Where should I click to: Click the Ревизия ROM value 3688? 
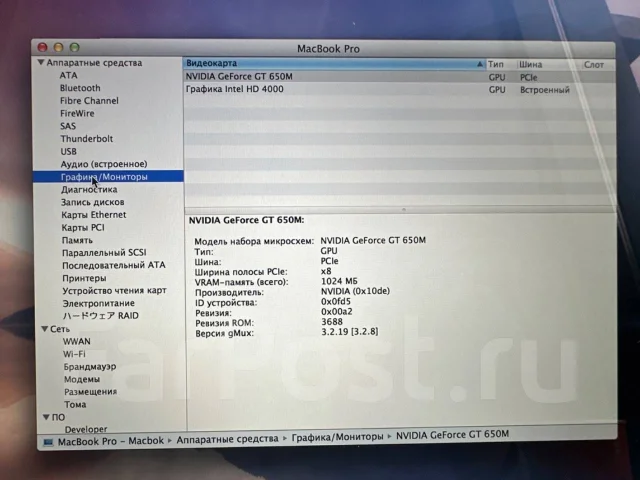(332, 322)
